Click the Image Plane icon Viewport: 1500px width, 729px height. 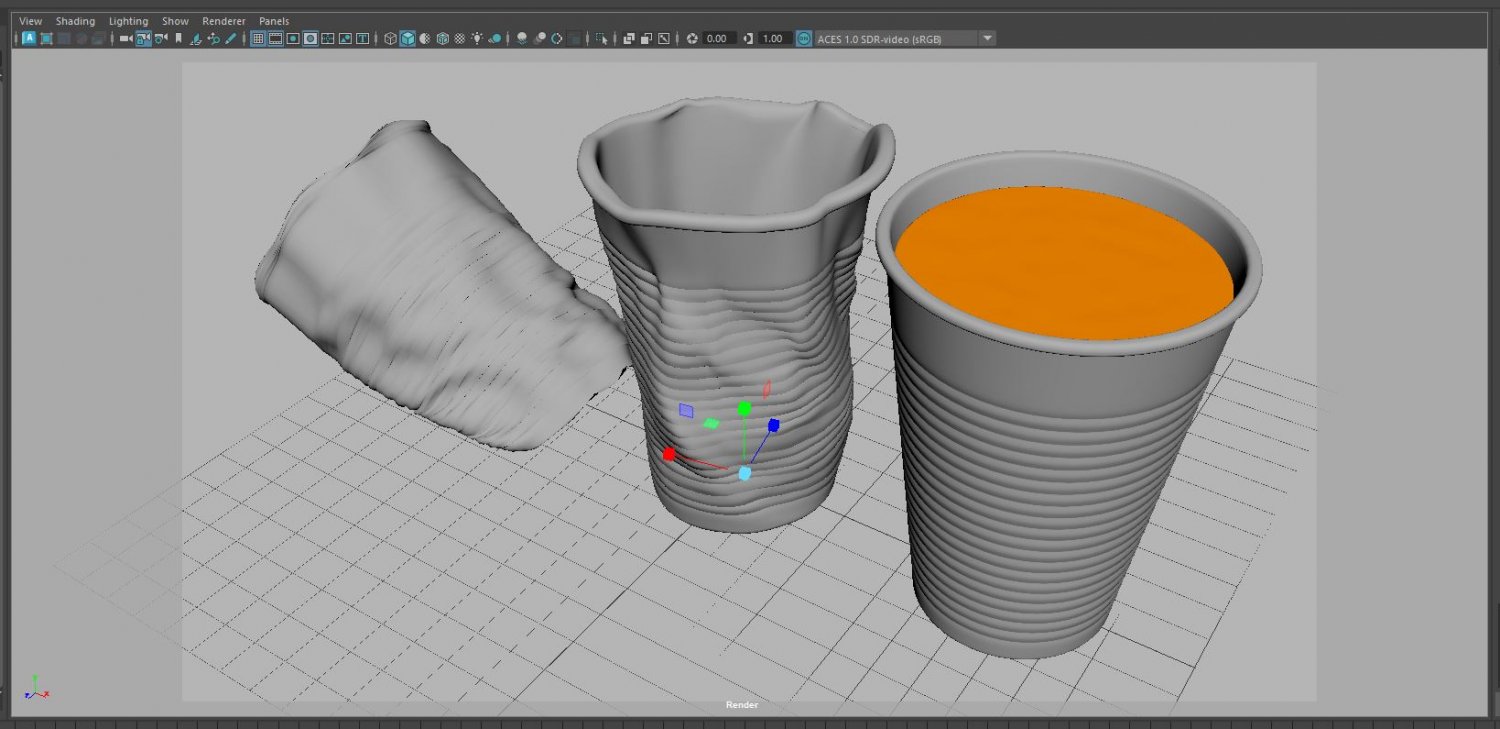pos(196,39)
